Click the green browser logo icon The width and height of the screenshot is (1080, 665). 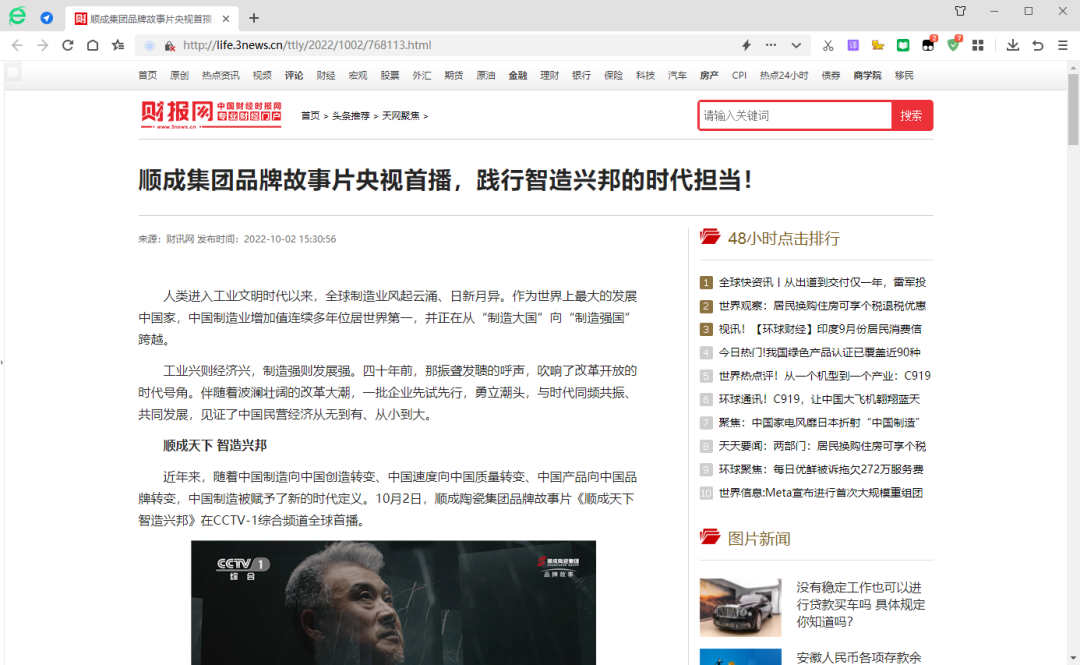click(x=17, y=17)
